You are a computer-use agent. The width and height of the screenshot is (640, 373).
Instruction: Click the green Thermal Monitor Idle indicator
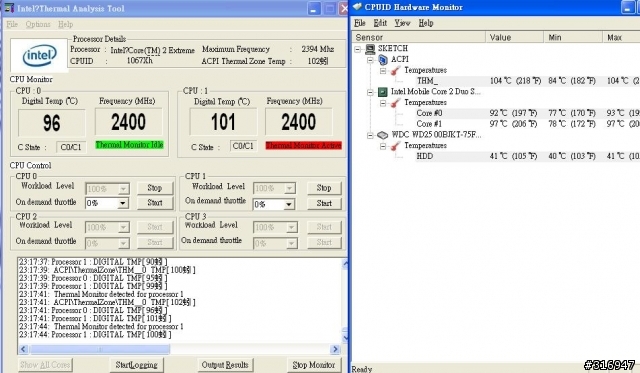pos(129,145)
